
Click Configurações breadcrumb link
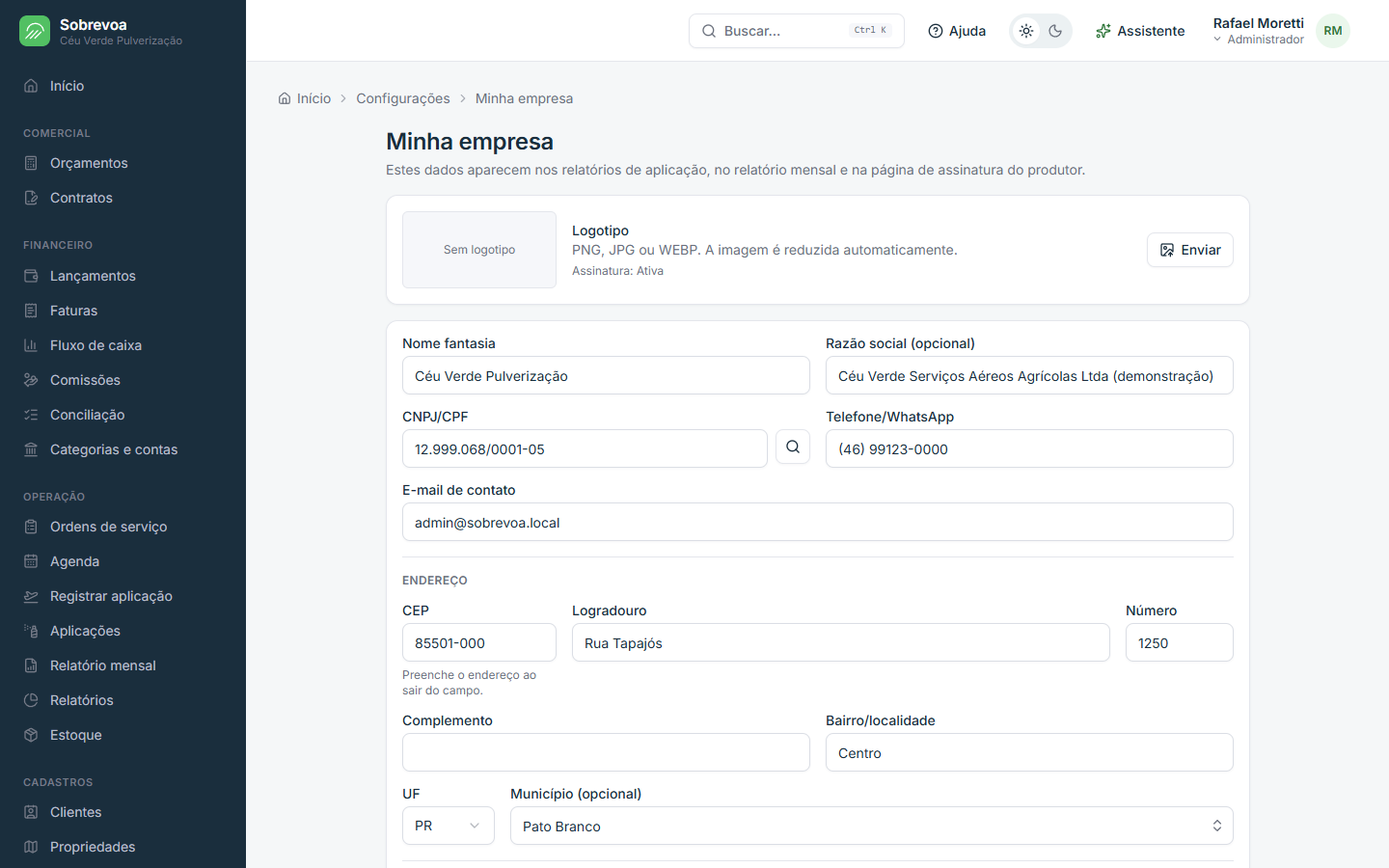(x=403, y=98)
